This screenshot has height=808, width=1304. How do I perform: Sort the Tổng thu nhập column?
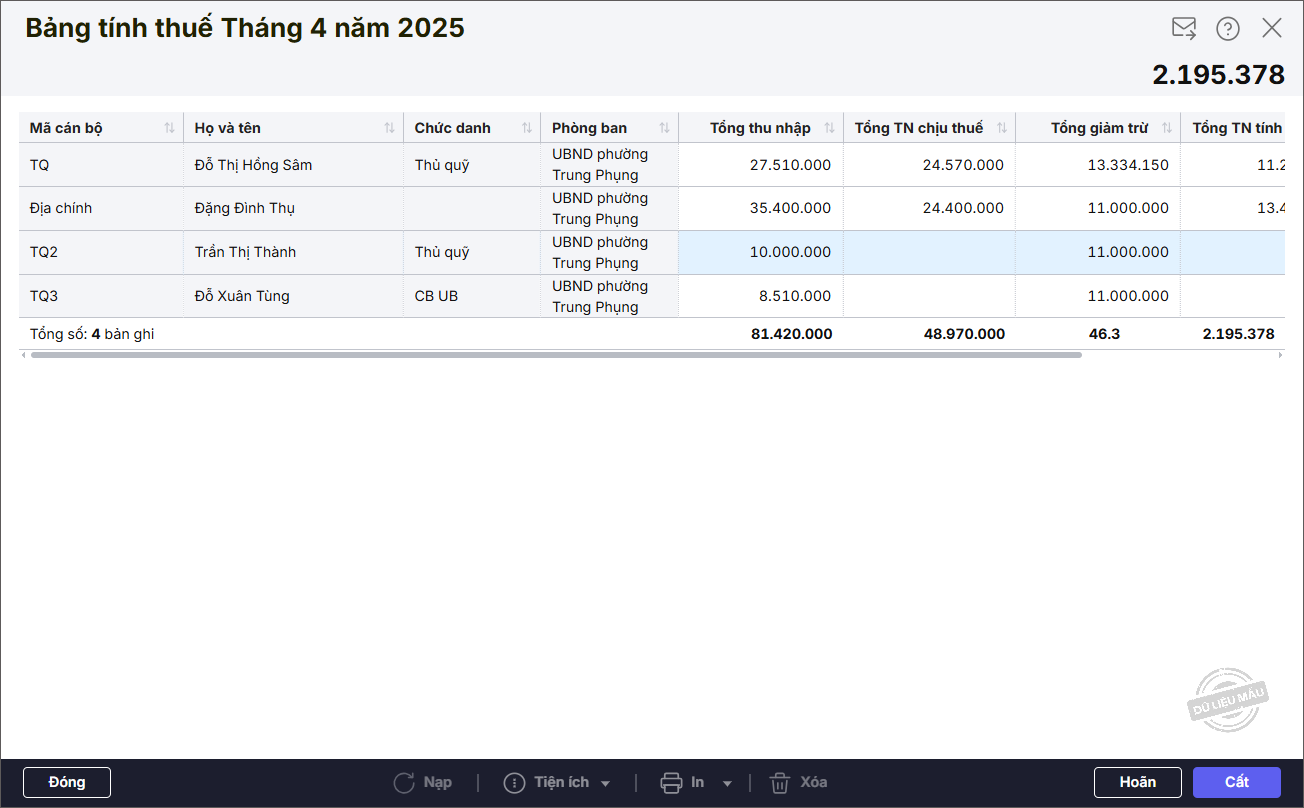click(829, 128)
